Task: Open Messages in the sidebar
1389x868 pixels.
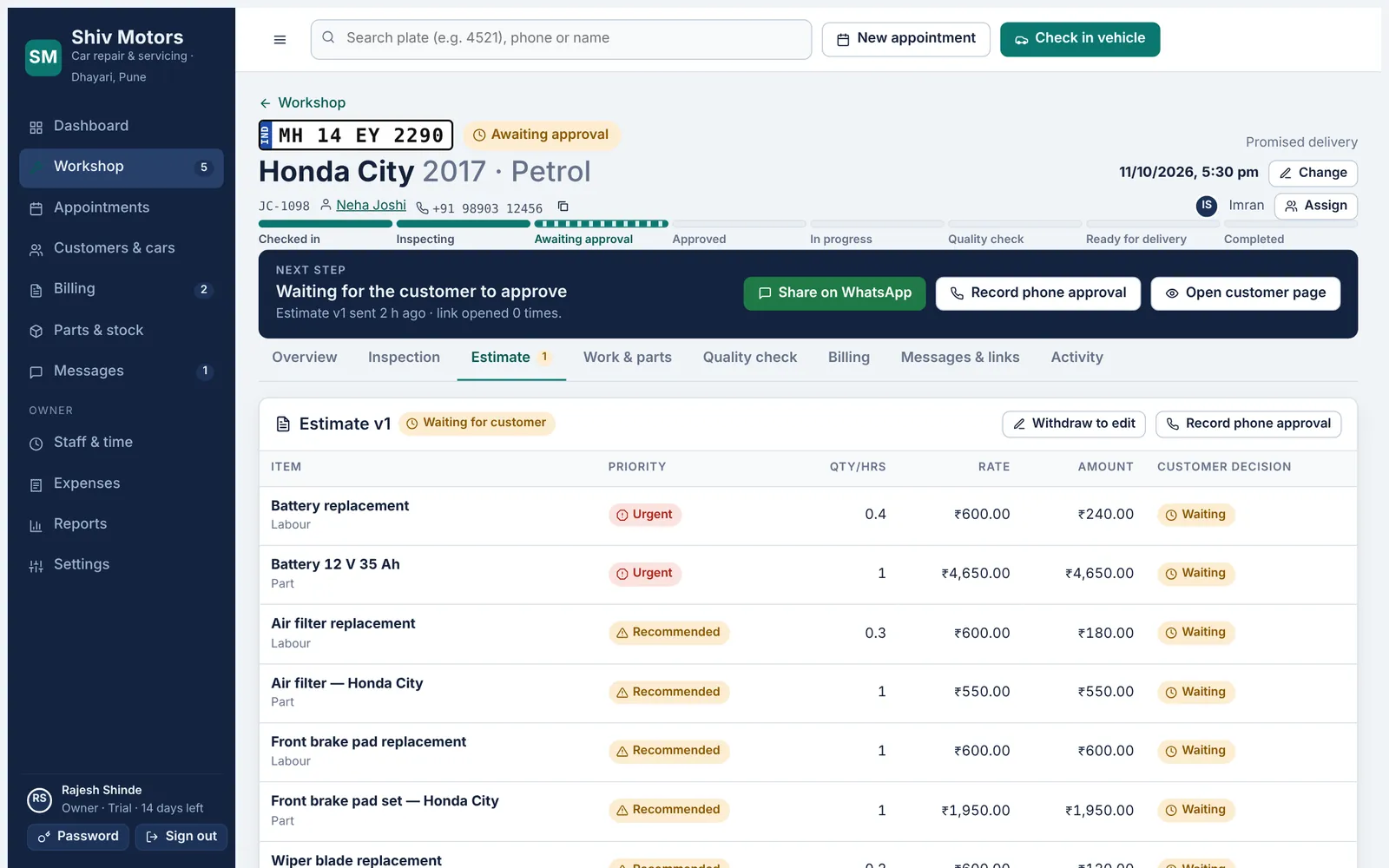Action: 122,371
